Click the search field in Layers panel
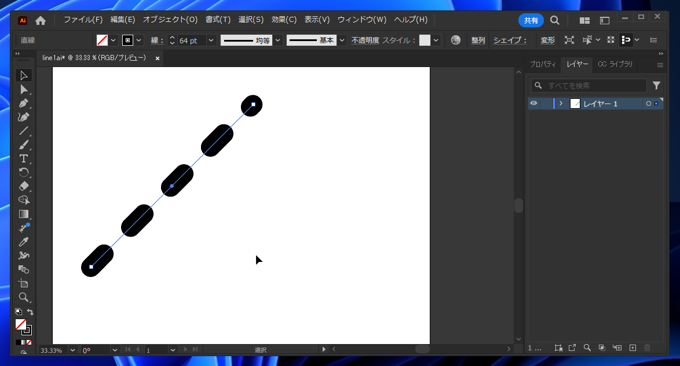680x366 pixels. tap(589, 85)
